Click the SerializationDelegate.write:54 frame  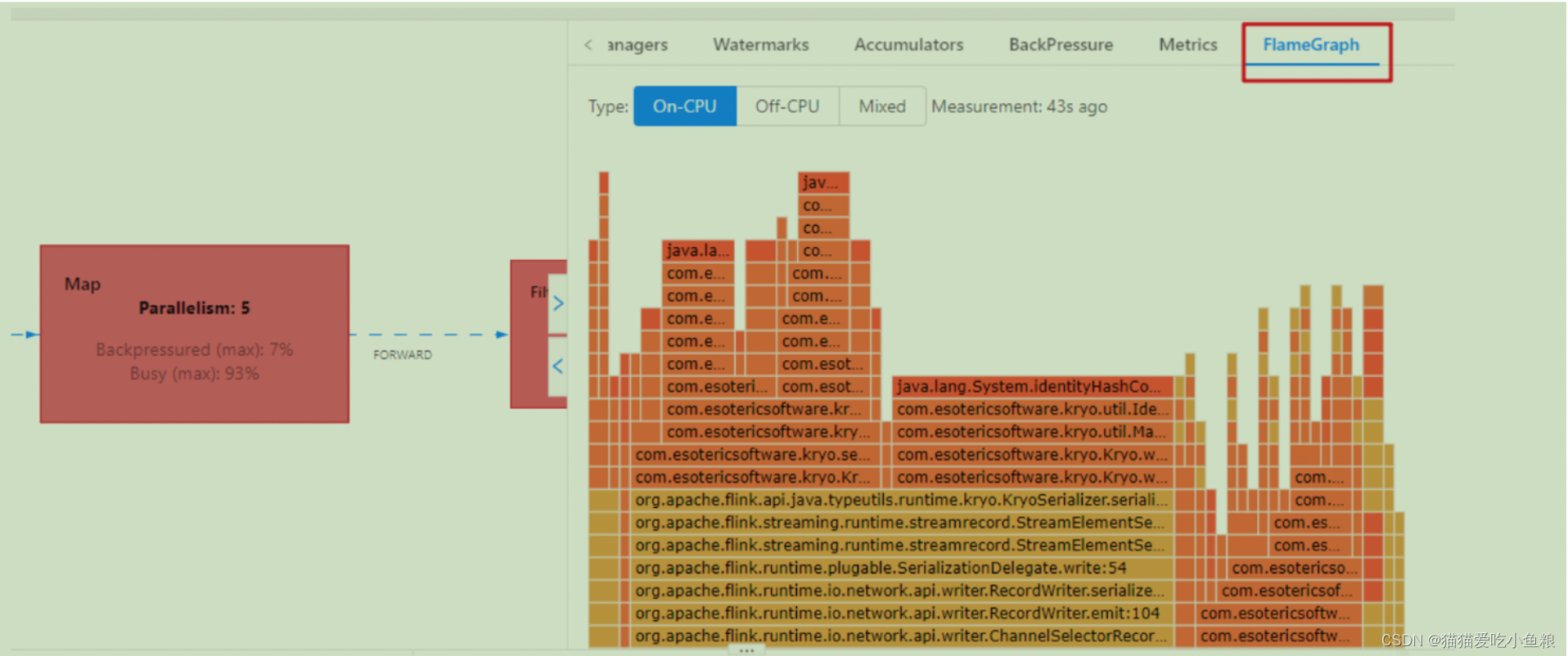[x=902, y=568]
